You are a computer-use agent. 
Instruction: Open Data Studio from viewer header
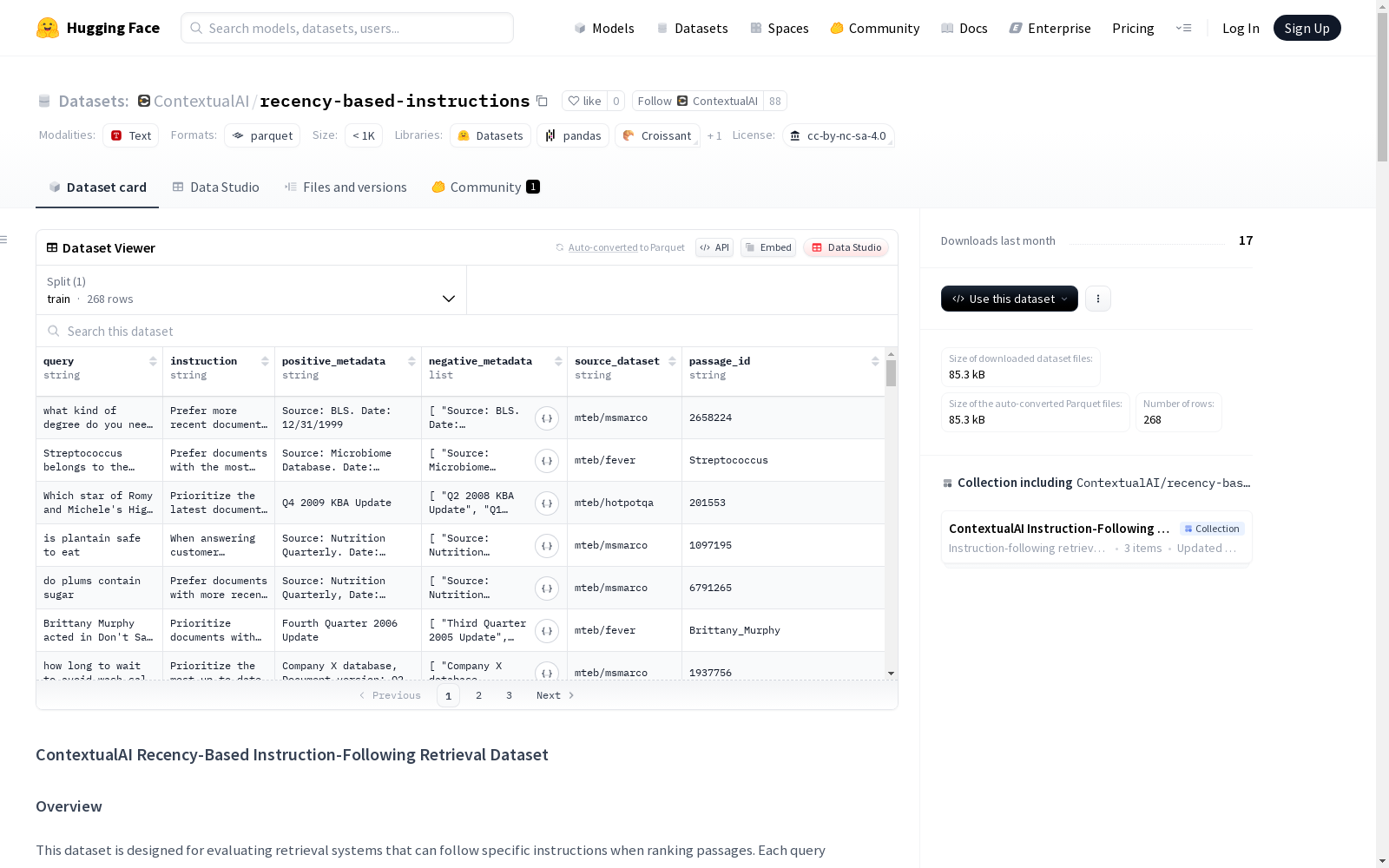tap(846, 247)
